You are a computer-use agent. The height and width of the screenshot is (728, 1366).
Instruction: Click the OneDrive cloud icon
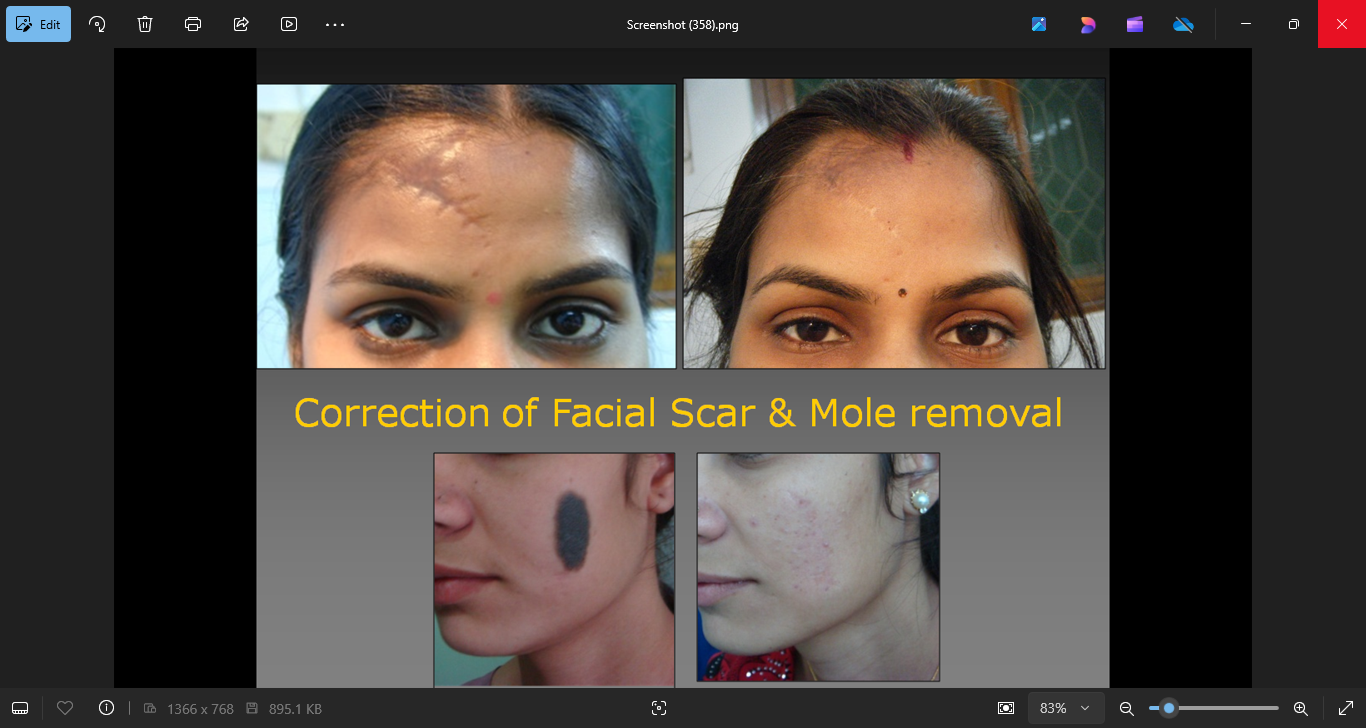point(1183,24)
